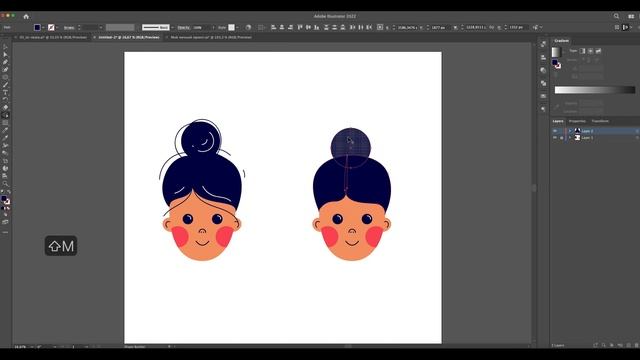Select the Eraser tool
The width and height of the screenshot is (640, 360).
[5, 107]
